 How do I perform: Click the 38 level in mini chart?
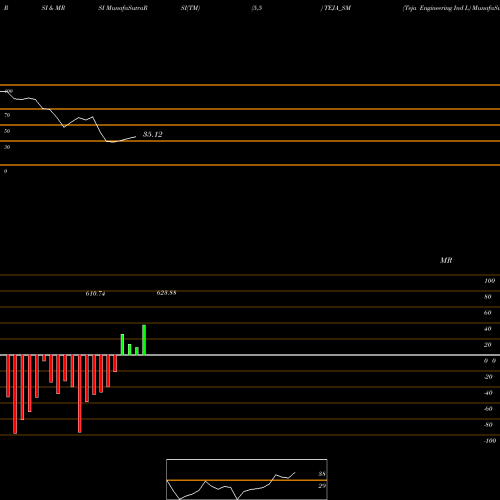(x=322, y=474)
